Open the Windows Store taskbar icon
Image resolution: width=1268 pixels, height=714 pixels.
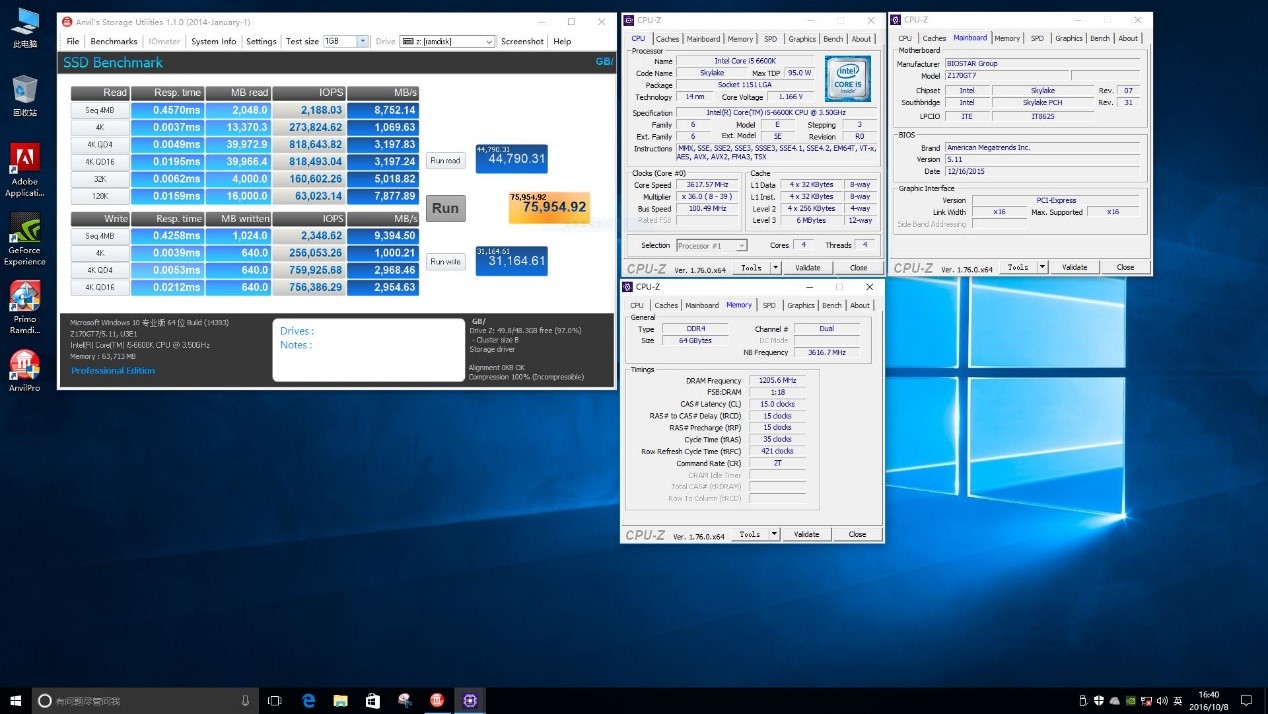coord(372,701)
